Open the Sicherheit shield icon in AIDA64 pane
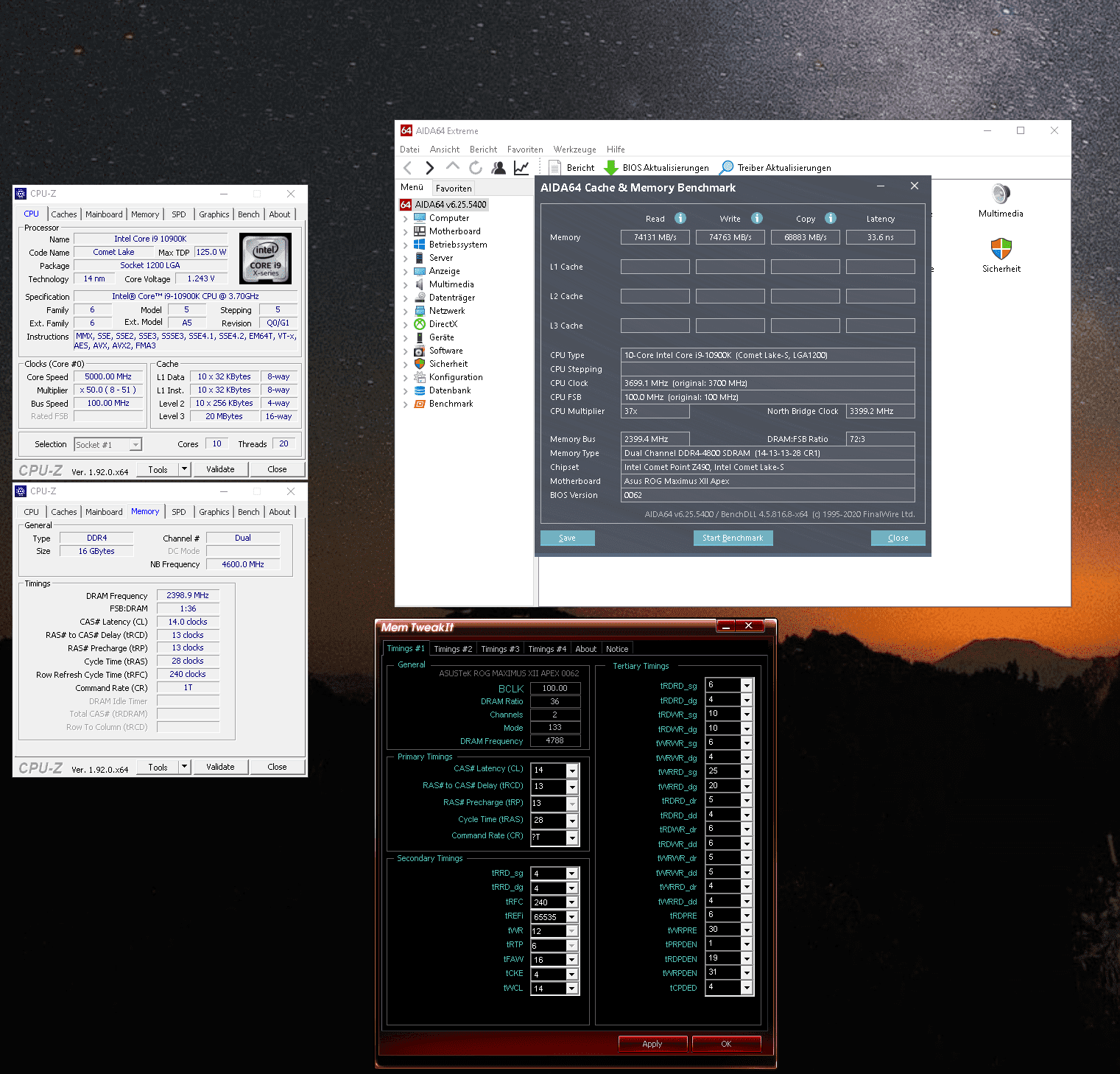The width and height of the screenshot is (1120, 1074). click(x=1001, y=249)
